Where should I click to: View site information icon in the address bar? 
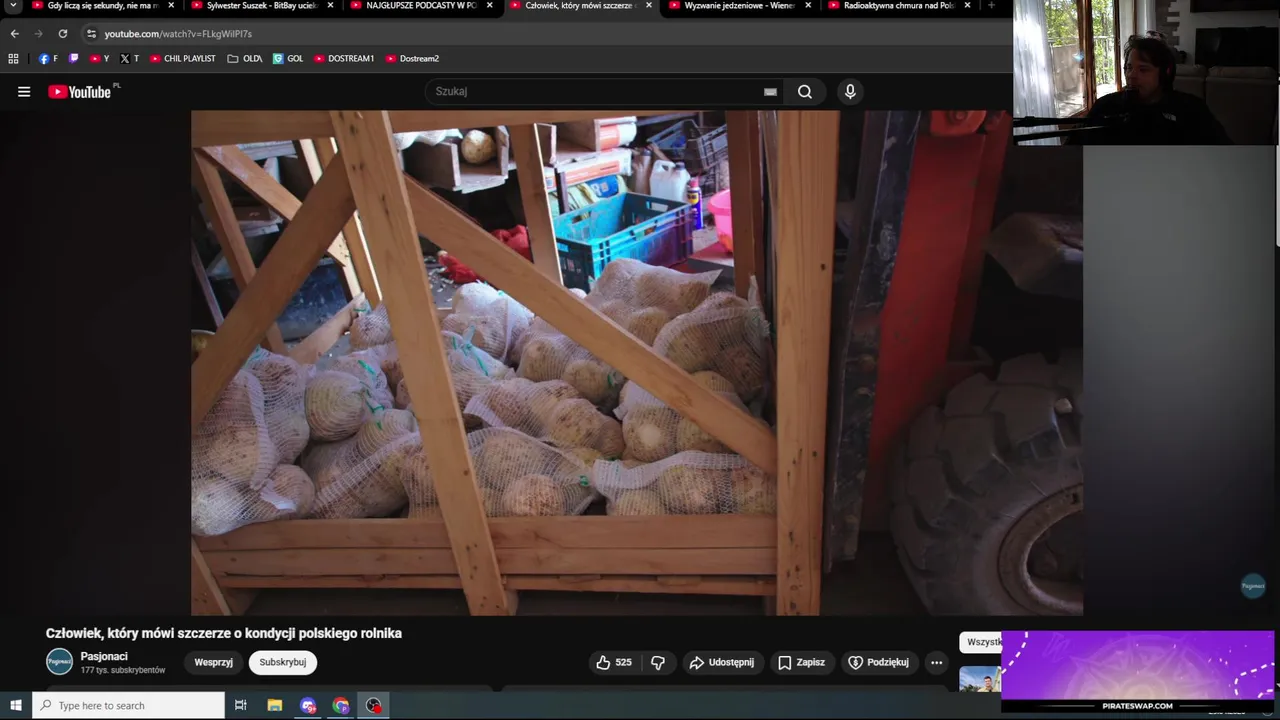pyautogui.click(x=91, y=33)
